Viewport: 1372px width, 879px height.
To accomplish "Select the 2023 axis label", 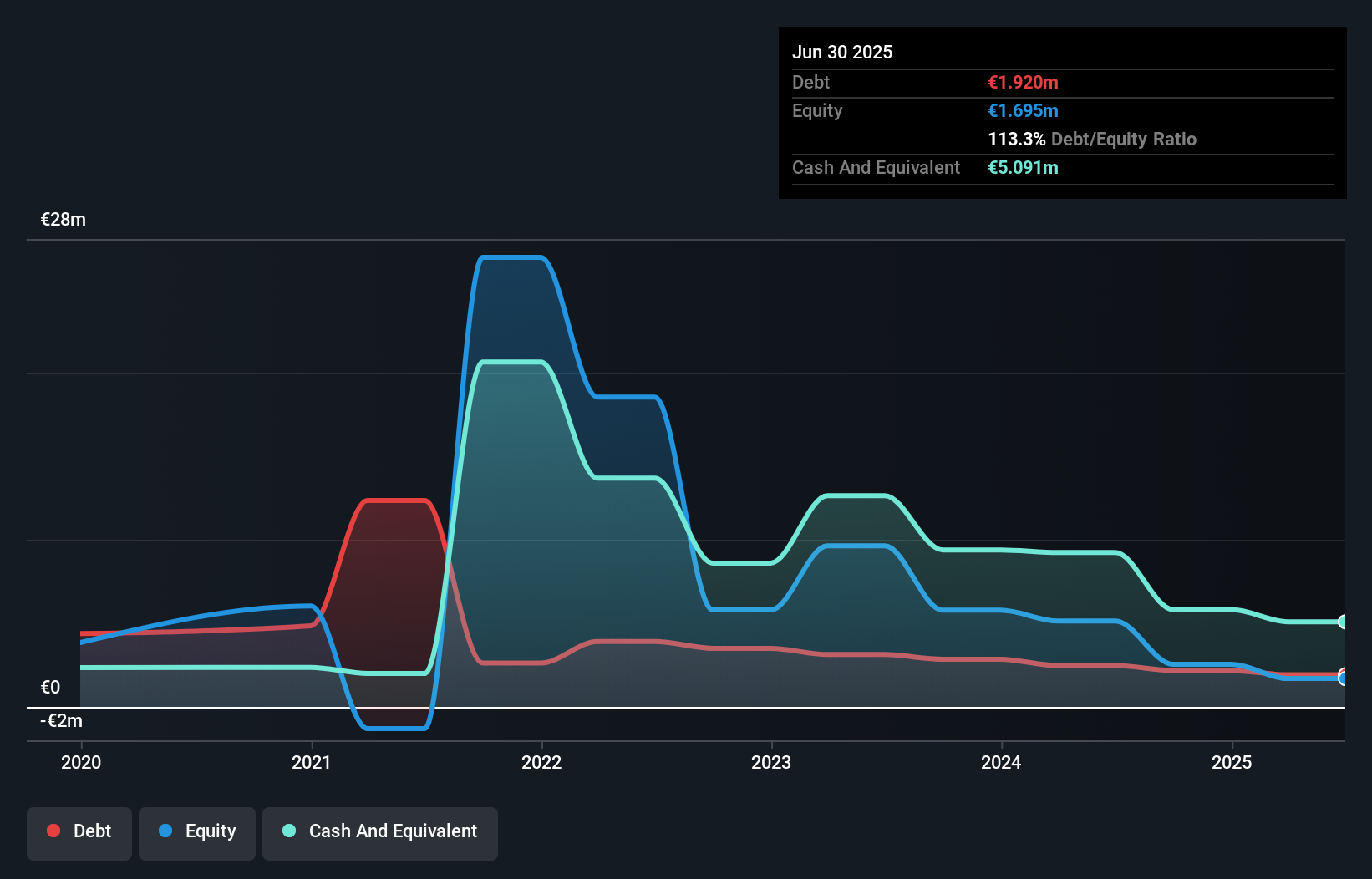I will [x=772, y=763].
